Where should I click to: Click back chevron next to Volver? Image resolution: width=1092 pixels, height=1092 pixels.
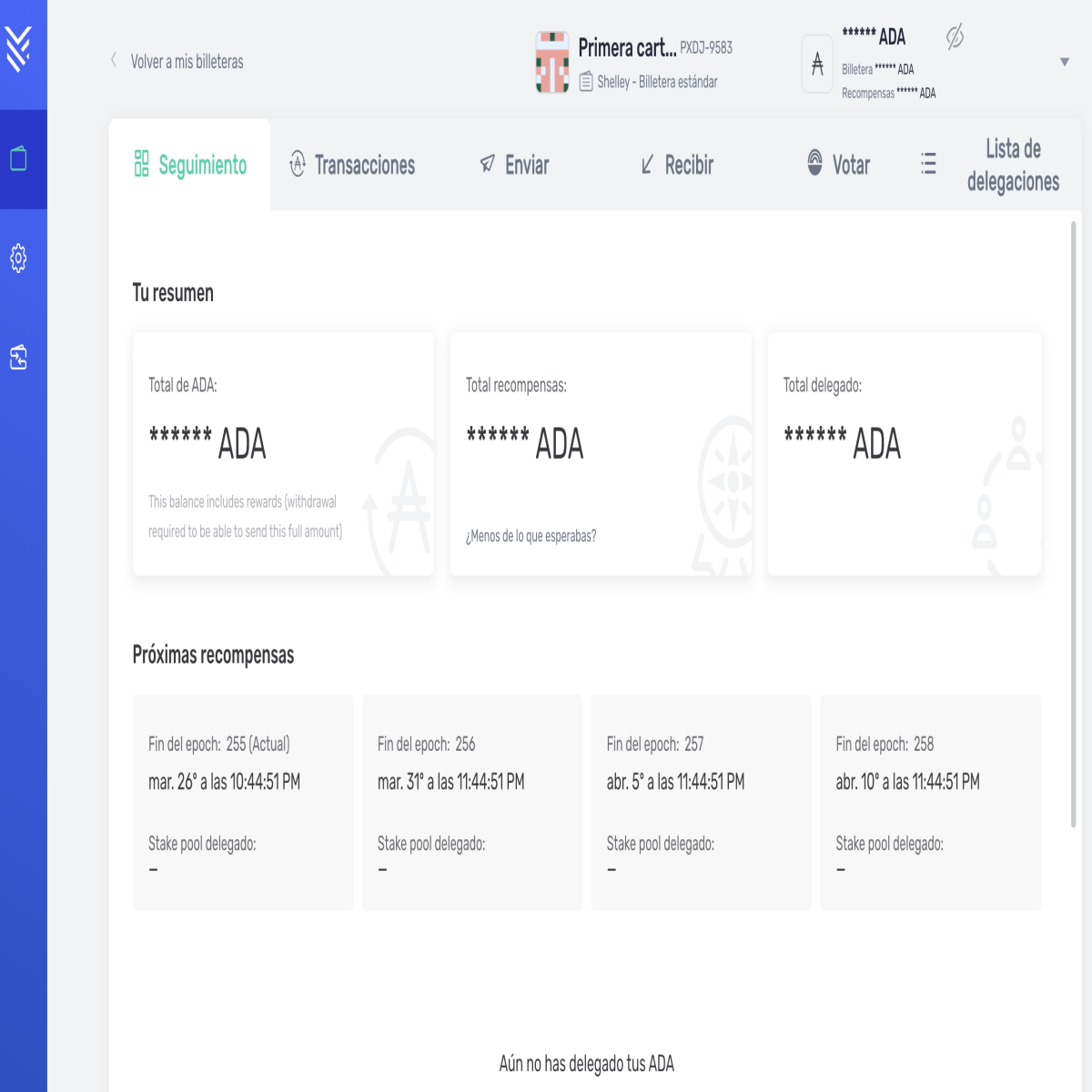[114, 60]
